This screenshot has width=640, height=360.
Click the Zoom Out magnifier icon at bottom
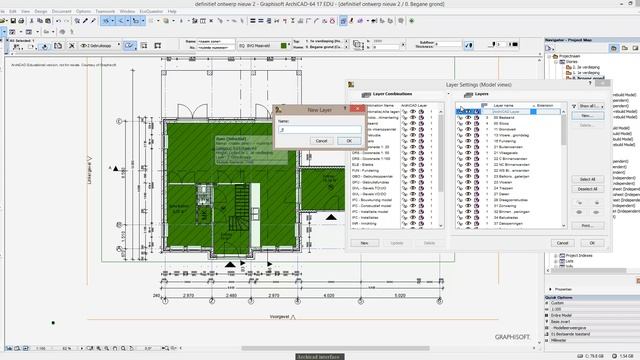click(x=107, y=348)
